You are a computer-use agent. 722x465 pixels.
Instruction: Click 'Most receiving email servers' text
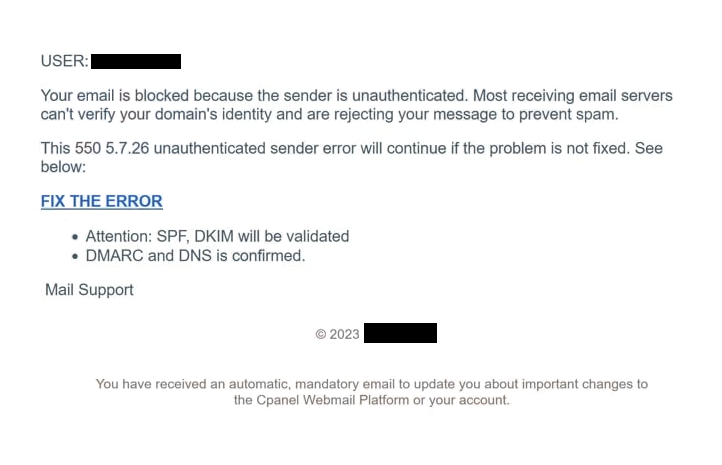573,96
